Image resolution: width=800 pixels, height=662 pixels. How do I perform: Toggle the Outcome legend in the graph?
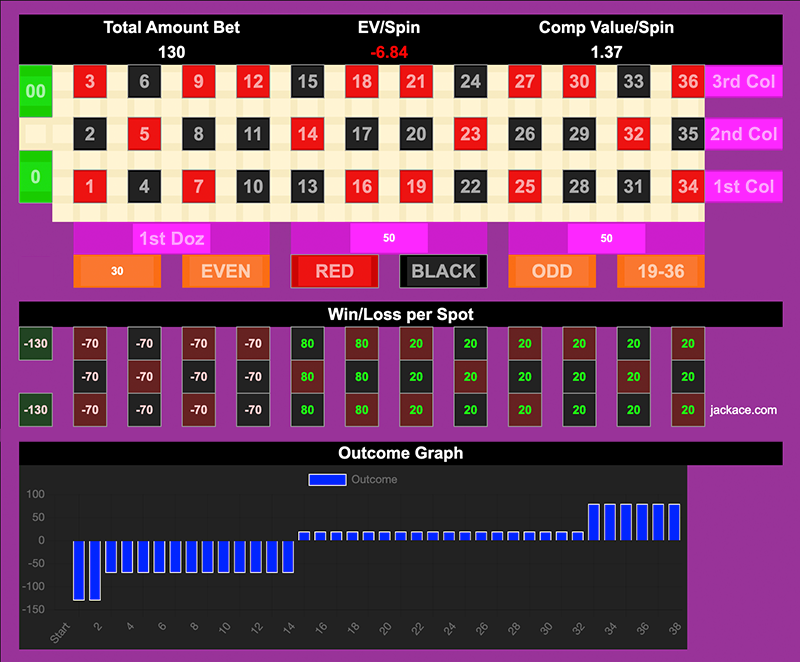[353, 480]
